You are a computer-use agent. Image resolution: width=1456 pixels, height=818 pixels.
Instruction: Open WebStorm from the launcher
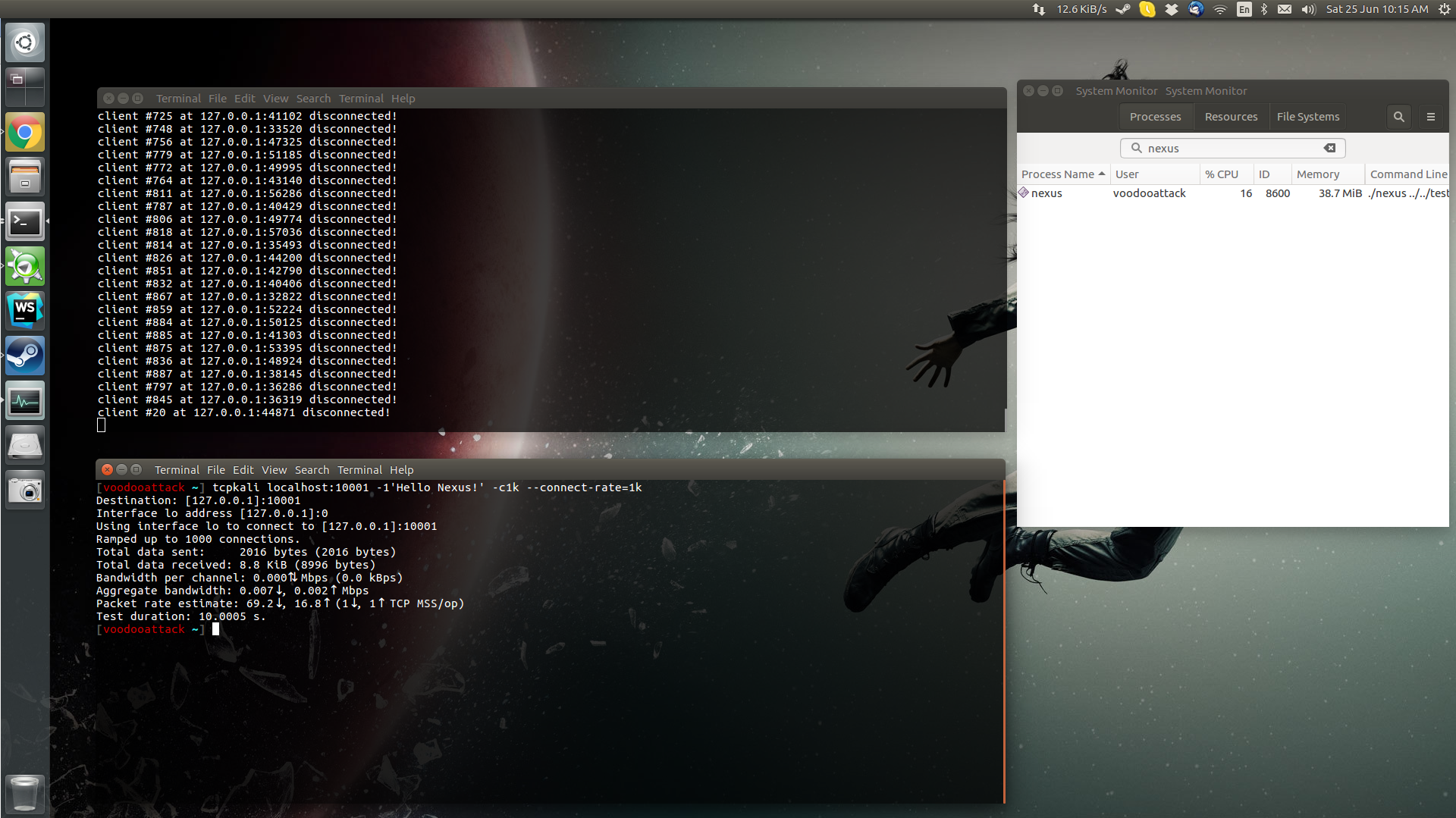click(x=25, y=311)
